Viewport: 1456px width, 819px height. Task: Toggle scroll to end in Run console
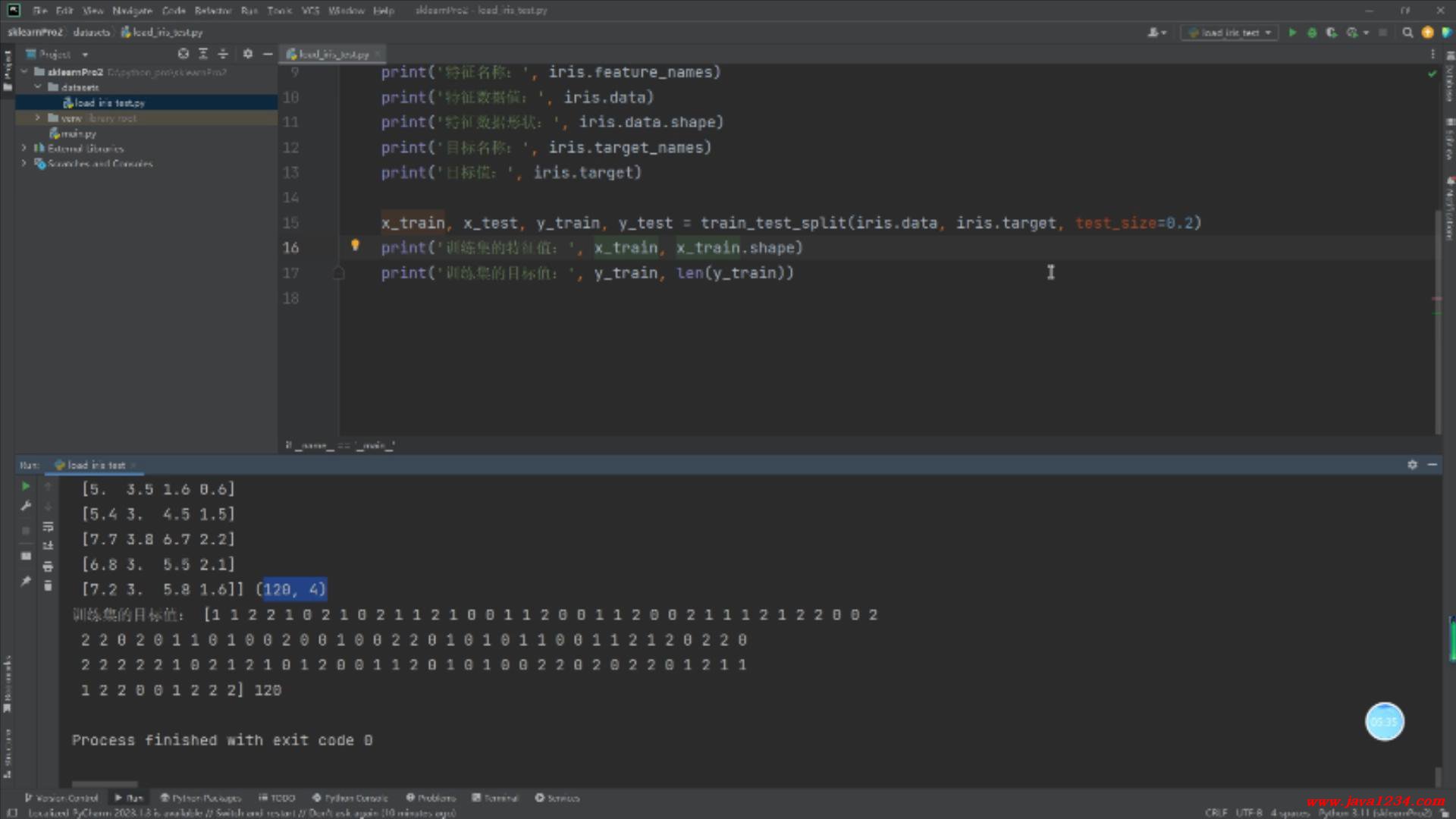click(48, 546)
